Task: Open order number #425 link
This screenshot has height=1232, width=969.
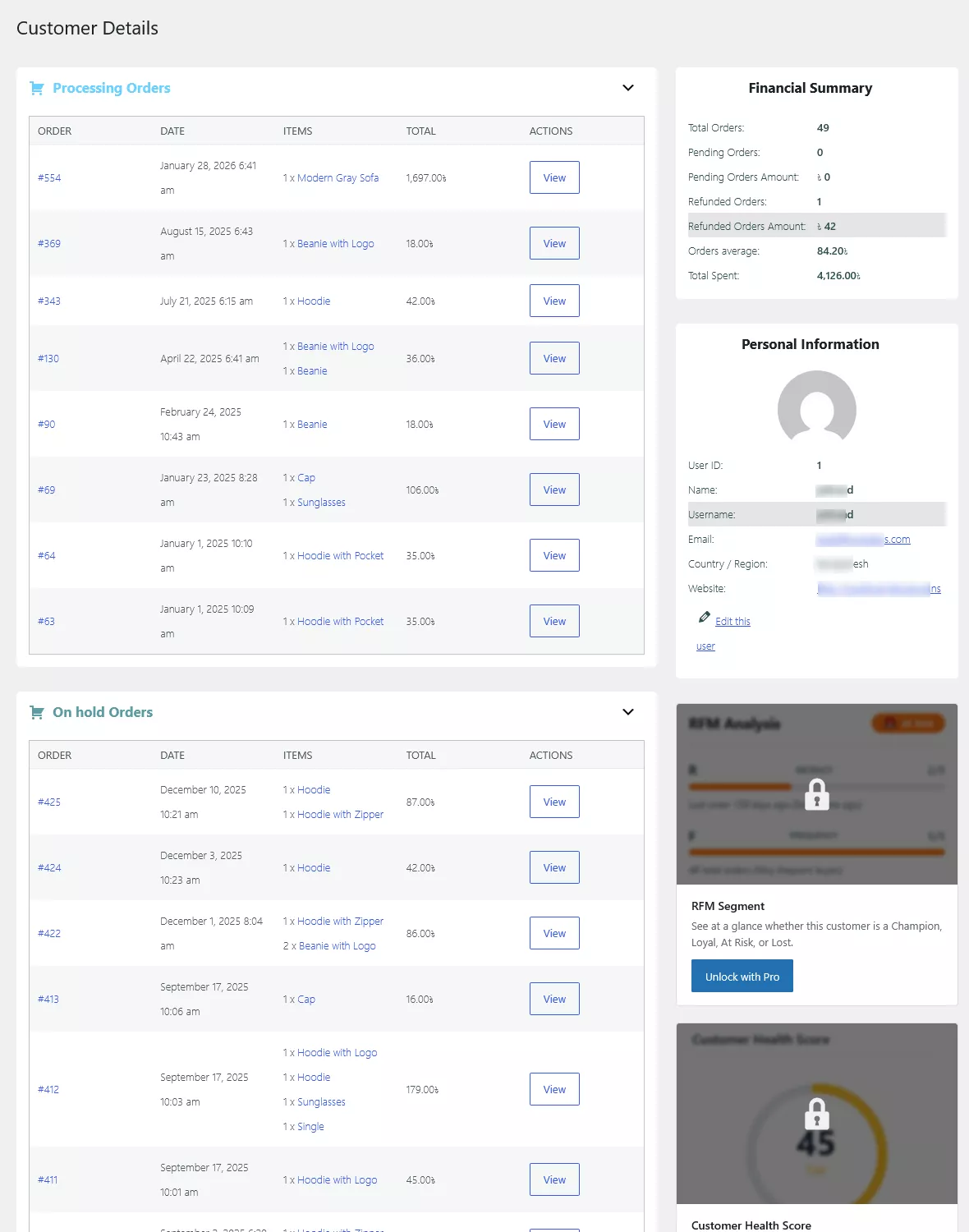Action: pyautogui.click(x=49, y=802)
